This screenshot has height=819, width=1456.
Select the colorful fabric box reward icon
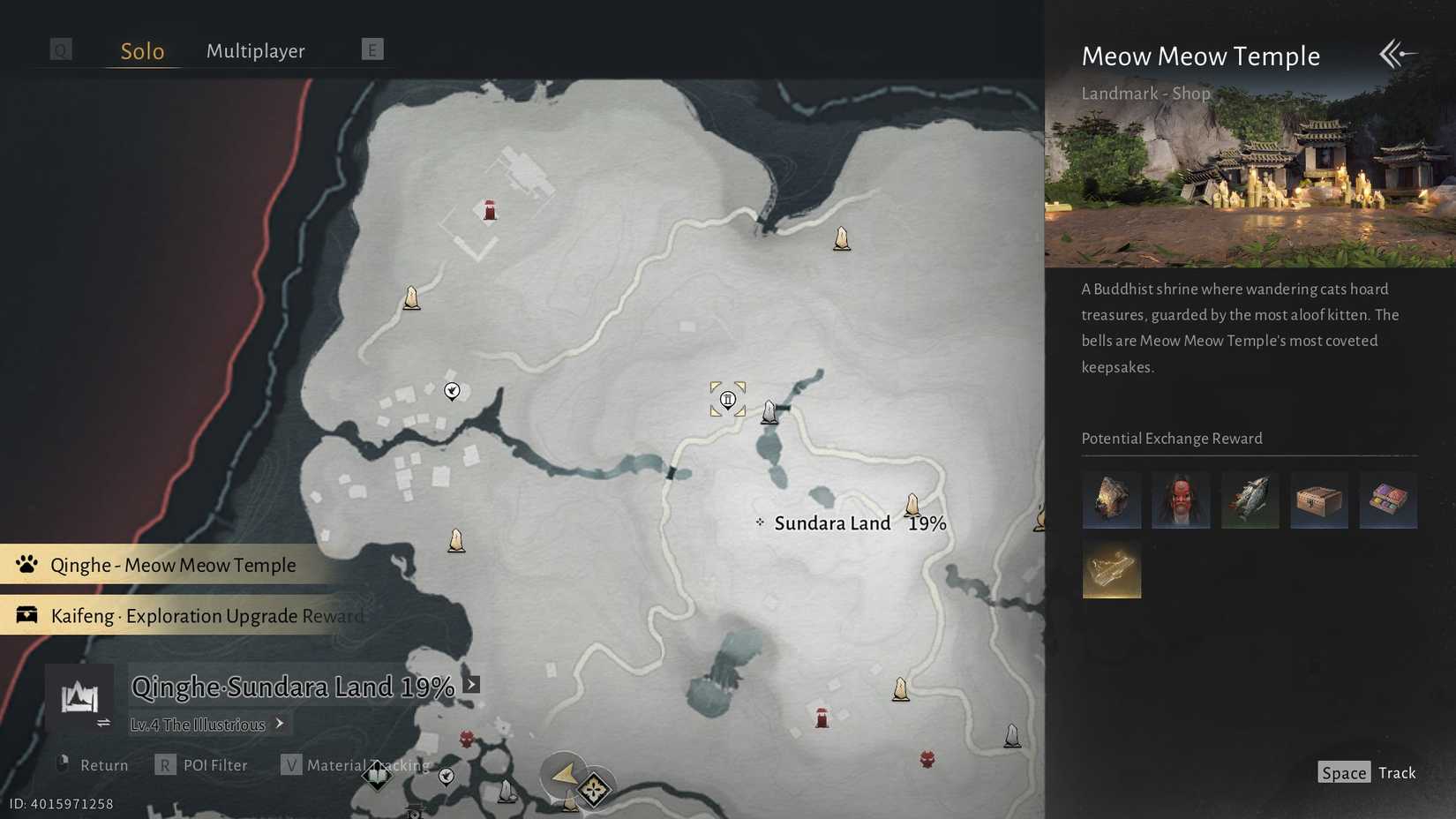pyautogui.click(x=1388, y=500)
